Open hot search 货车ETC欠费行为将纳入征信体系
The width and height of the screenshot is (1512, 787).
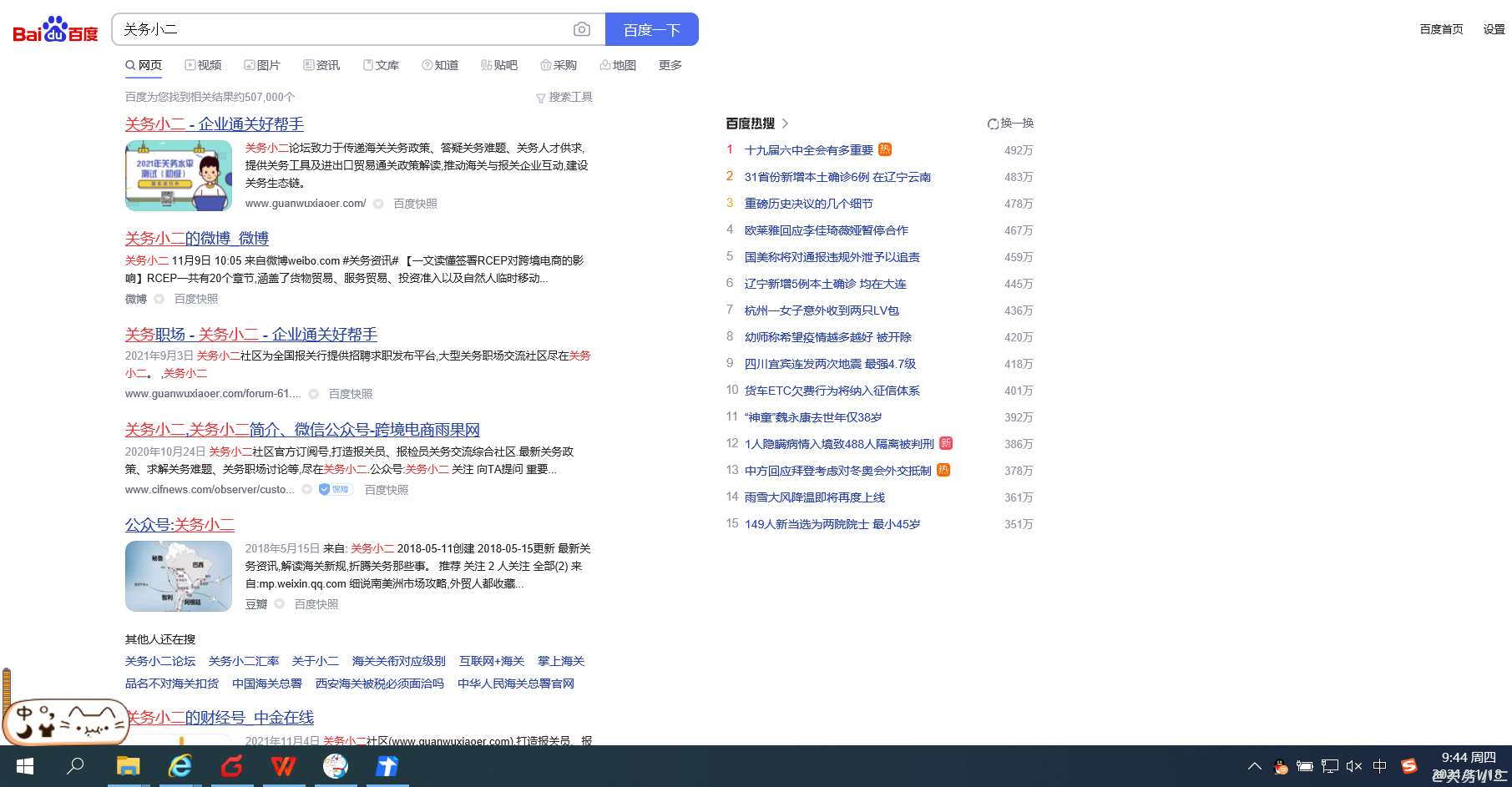coord(832,391)
